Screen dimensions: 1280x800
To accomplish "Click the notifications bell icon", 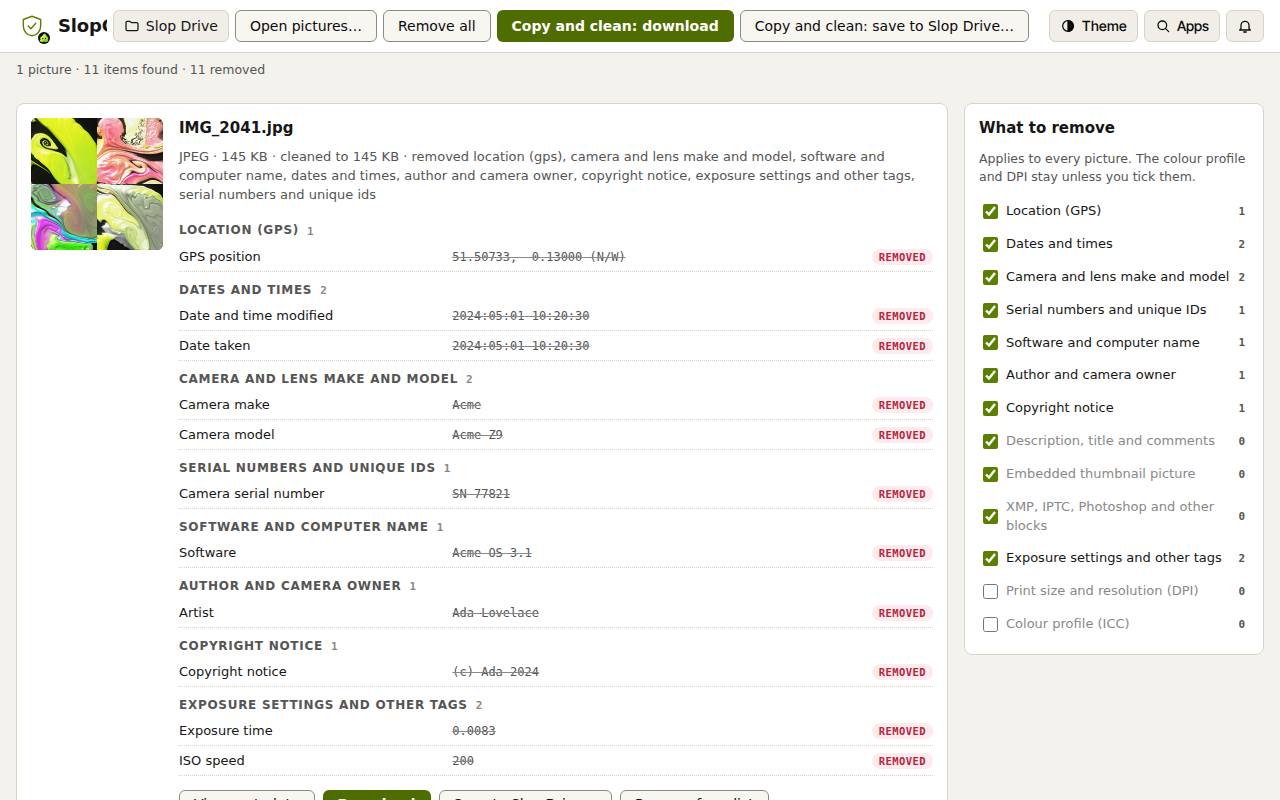I will coord(1245,26).
